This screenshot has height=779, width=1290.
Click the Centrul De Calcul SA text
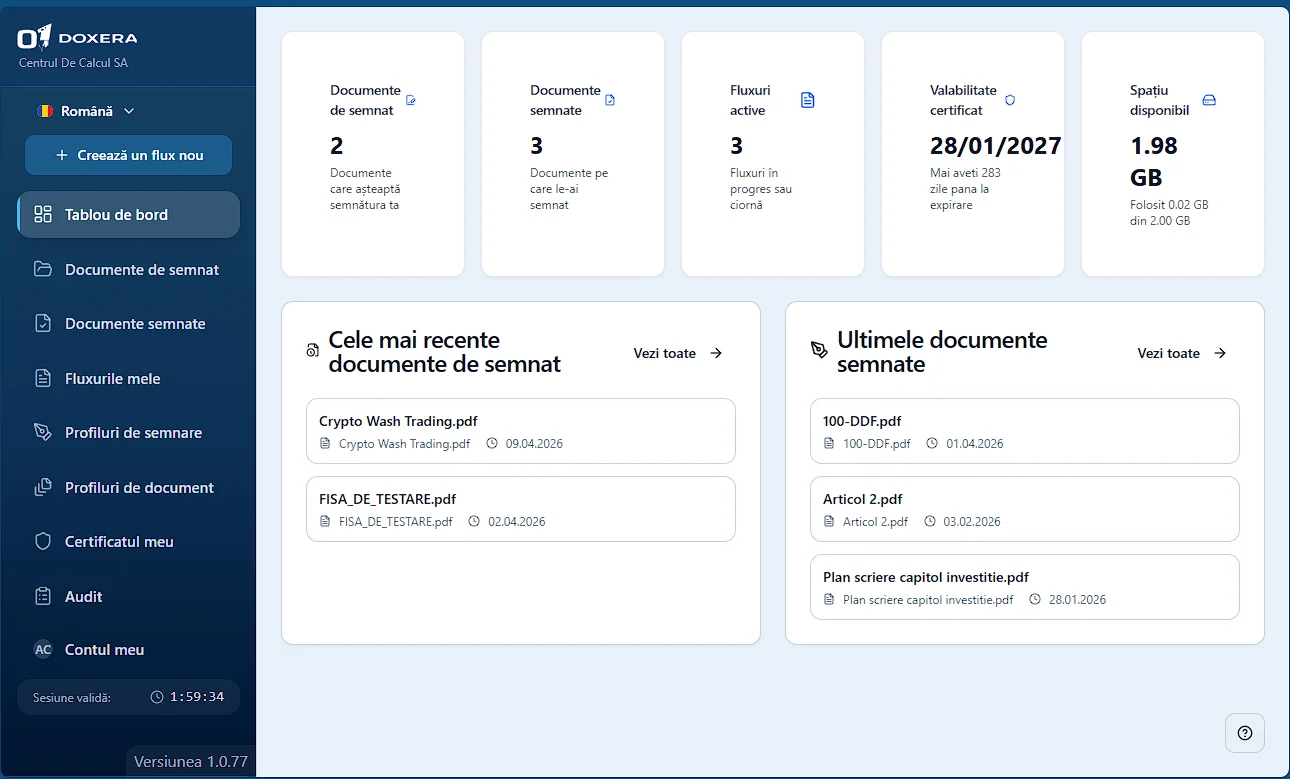(x=74, y=63)
